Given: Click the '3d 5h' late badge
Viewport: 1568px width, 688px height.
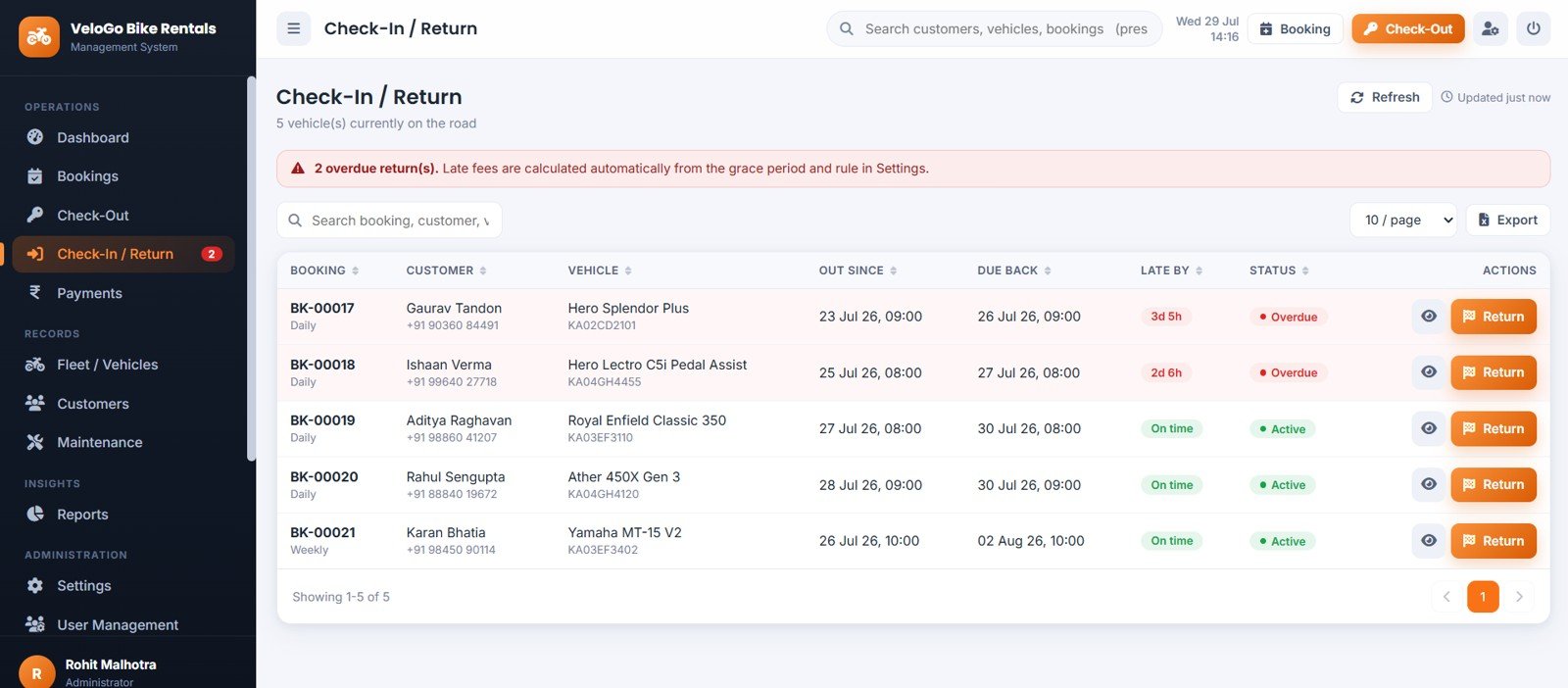Looking at the screenshot, I should 1166,317.
